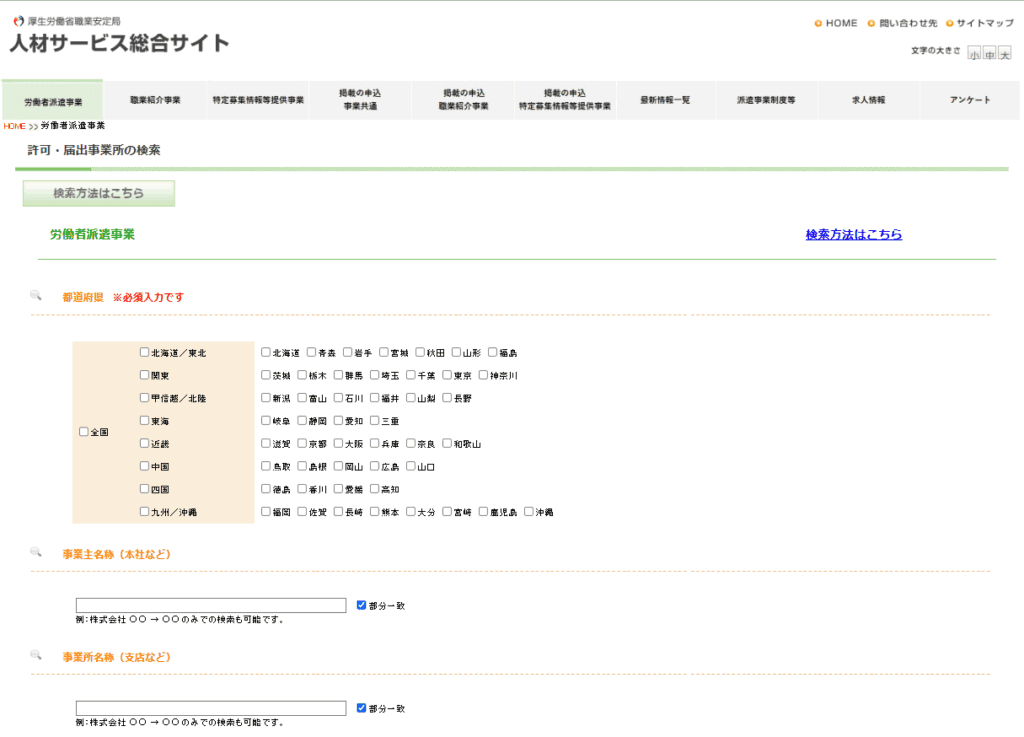Click the magnifier icon beside 都道府県
This screenshot has height=737, width=1024.
tap(36, 296)
